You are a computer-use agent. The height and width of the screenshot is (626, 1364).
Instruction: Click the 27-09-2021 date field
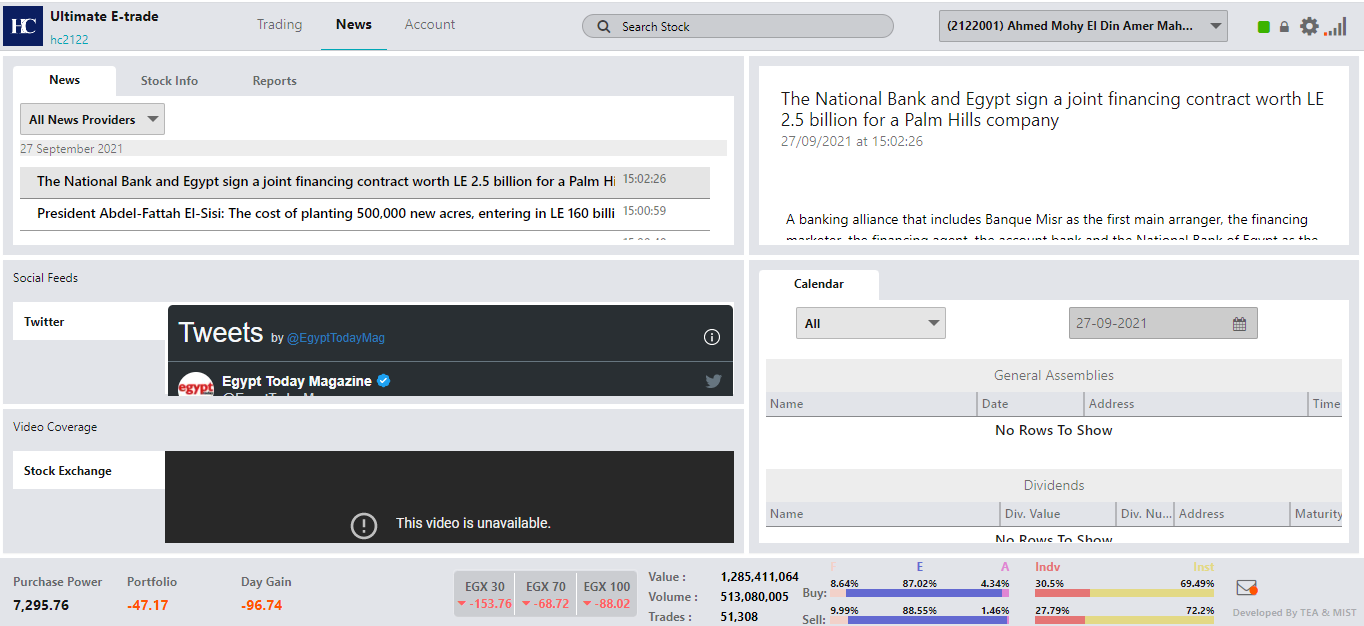1163,323
